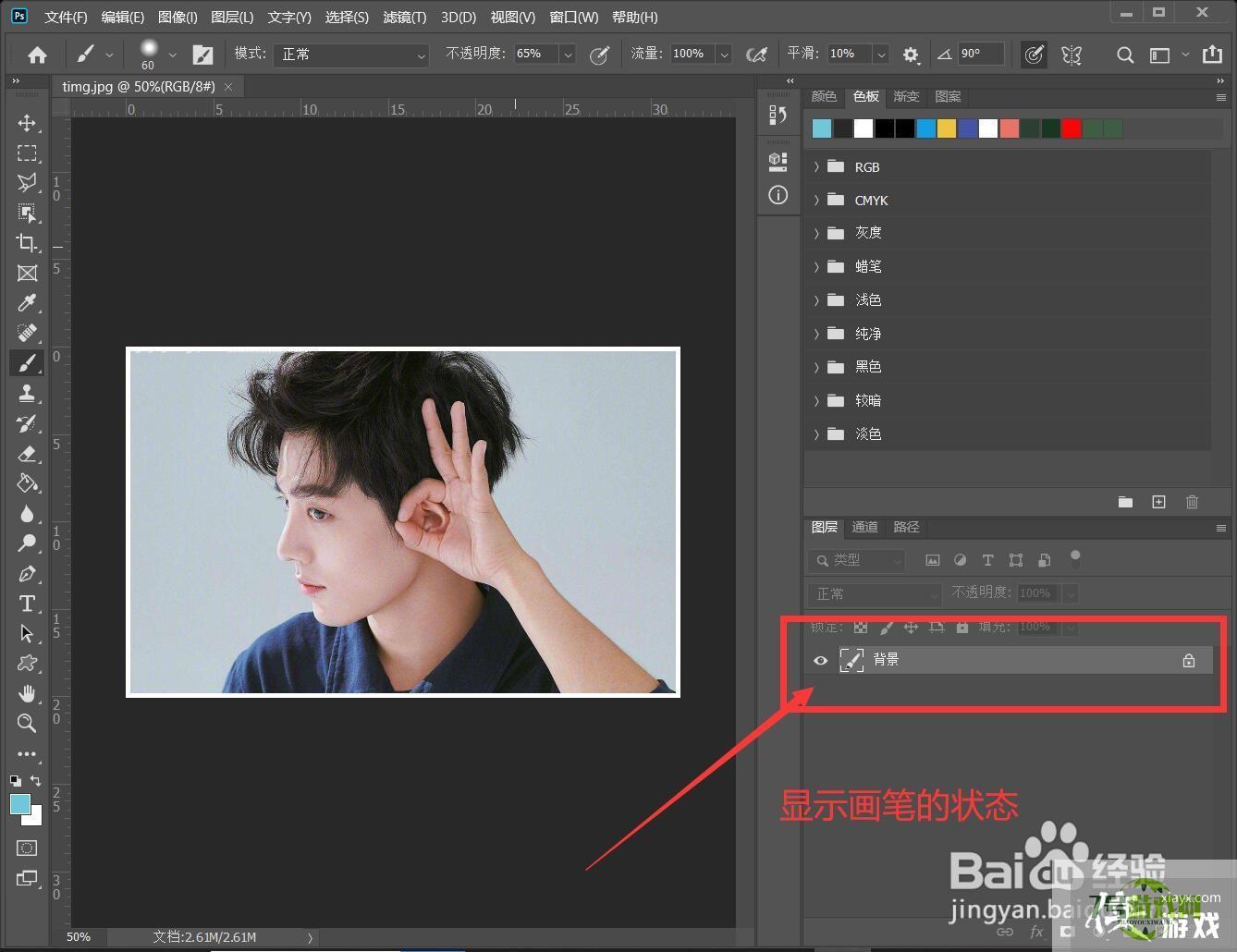Open the 文件(F) menu
The height and width of the screenshot is (952, 1237).
pos(66,17)
